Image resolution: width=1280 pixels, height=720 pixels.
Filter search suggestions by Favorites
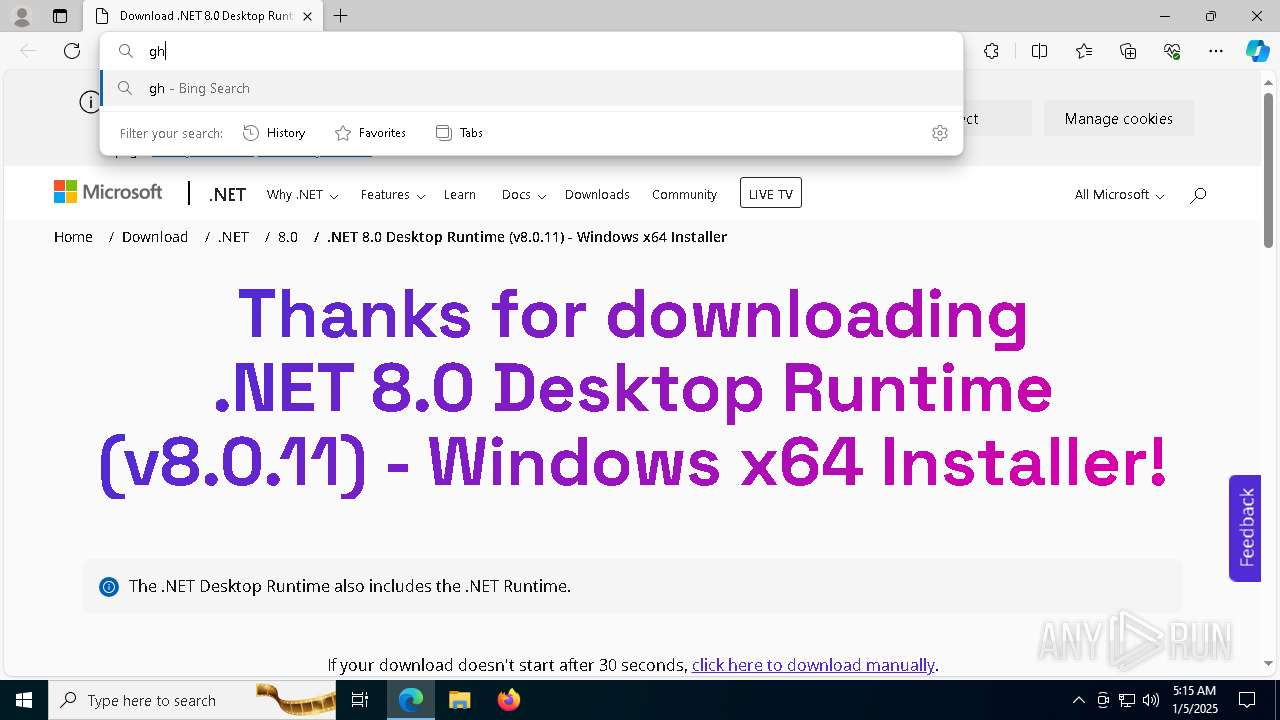click(370, 133)
